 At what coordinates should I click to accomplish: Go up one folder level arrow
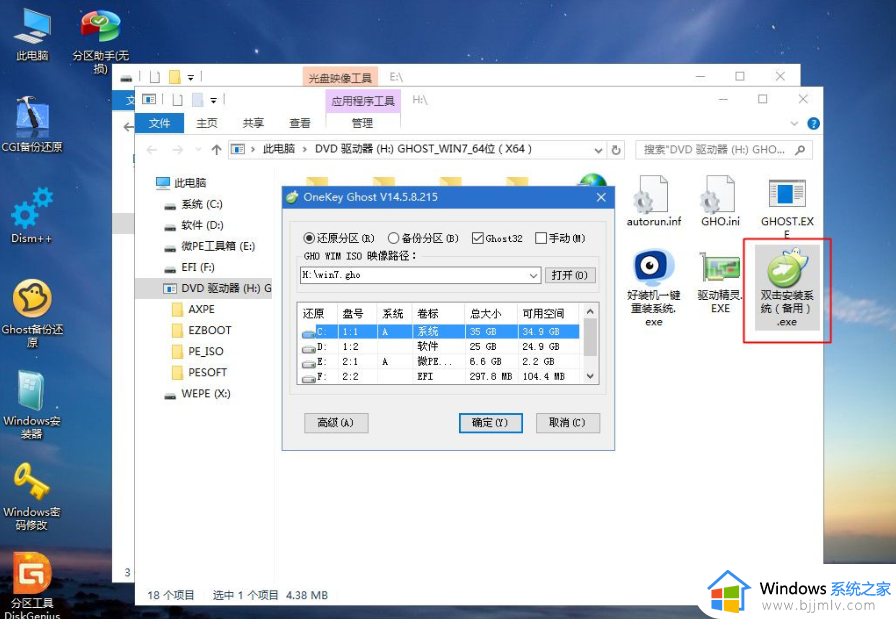(x=216, y=150)
